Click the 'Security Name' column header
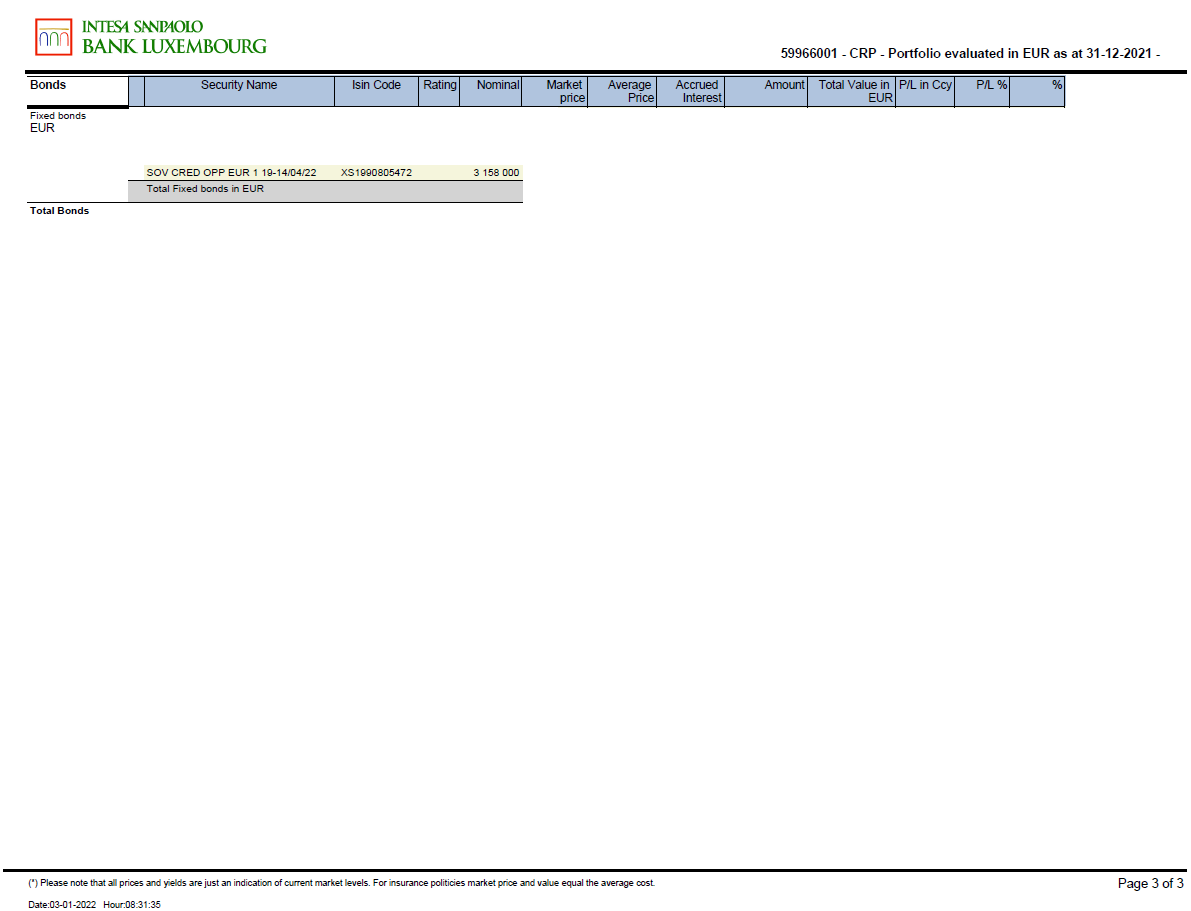This screenshot has height=911, width=1191. click(239, 91)
